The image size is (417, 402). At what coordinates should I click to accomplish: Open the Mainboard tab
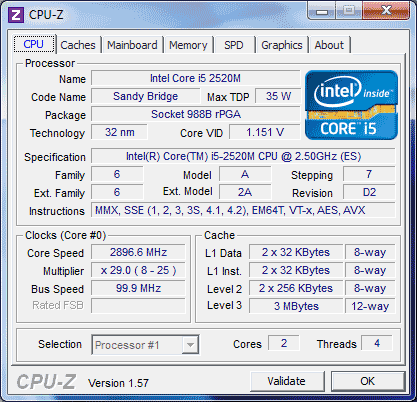click(x=132, y=45)
